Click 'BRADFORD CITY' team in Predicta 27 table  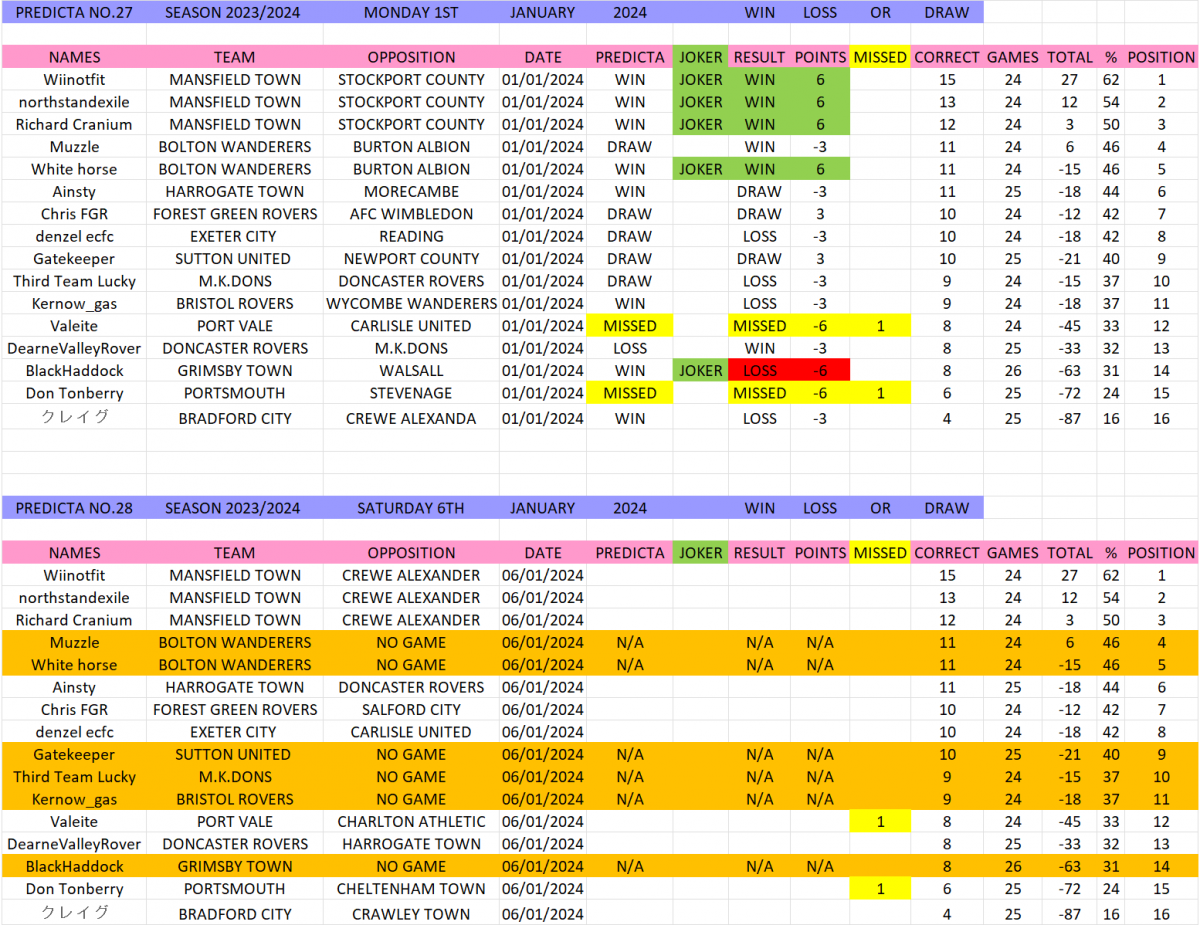pos(235,418)
